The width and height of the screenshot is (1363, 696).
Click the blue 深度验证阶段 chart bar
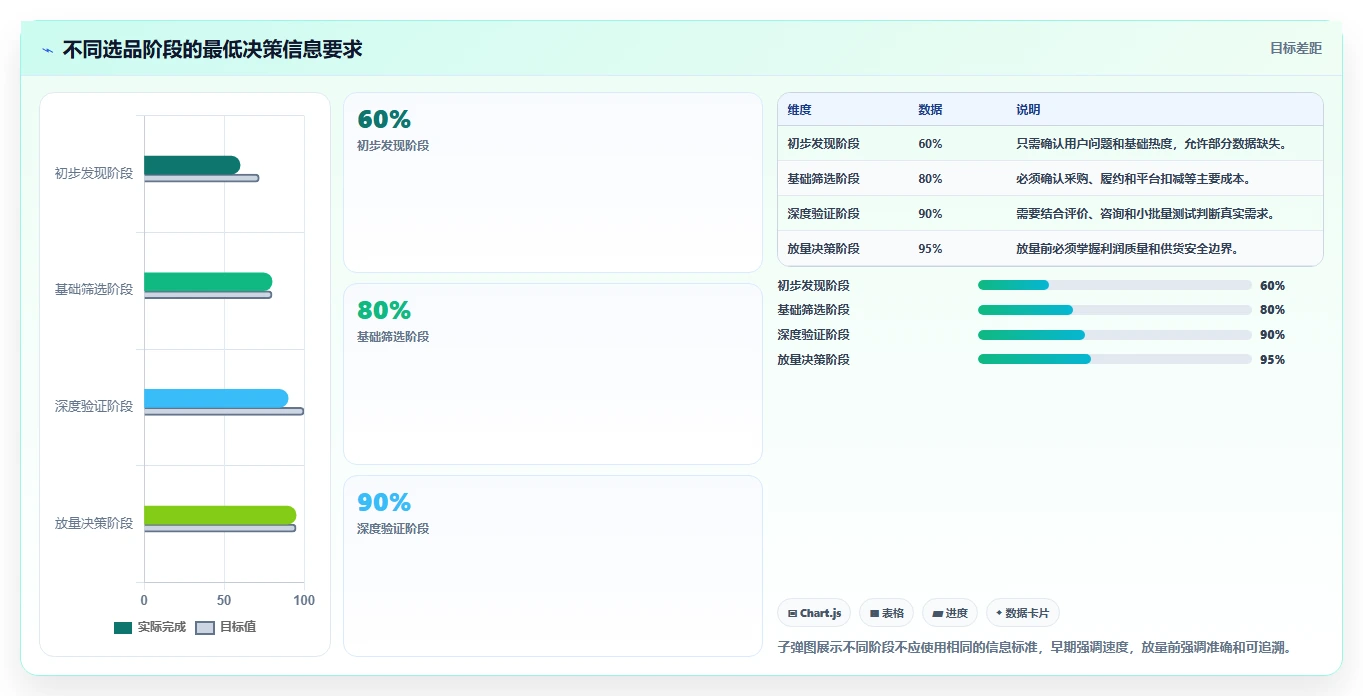pyautogui.click(x=216, y=398)
